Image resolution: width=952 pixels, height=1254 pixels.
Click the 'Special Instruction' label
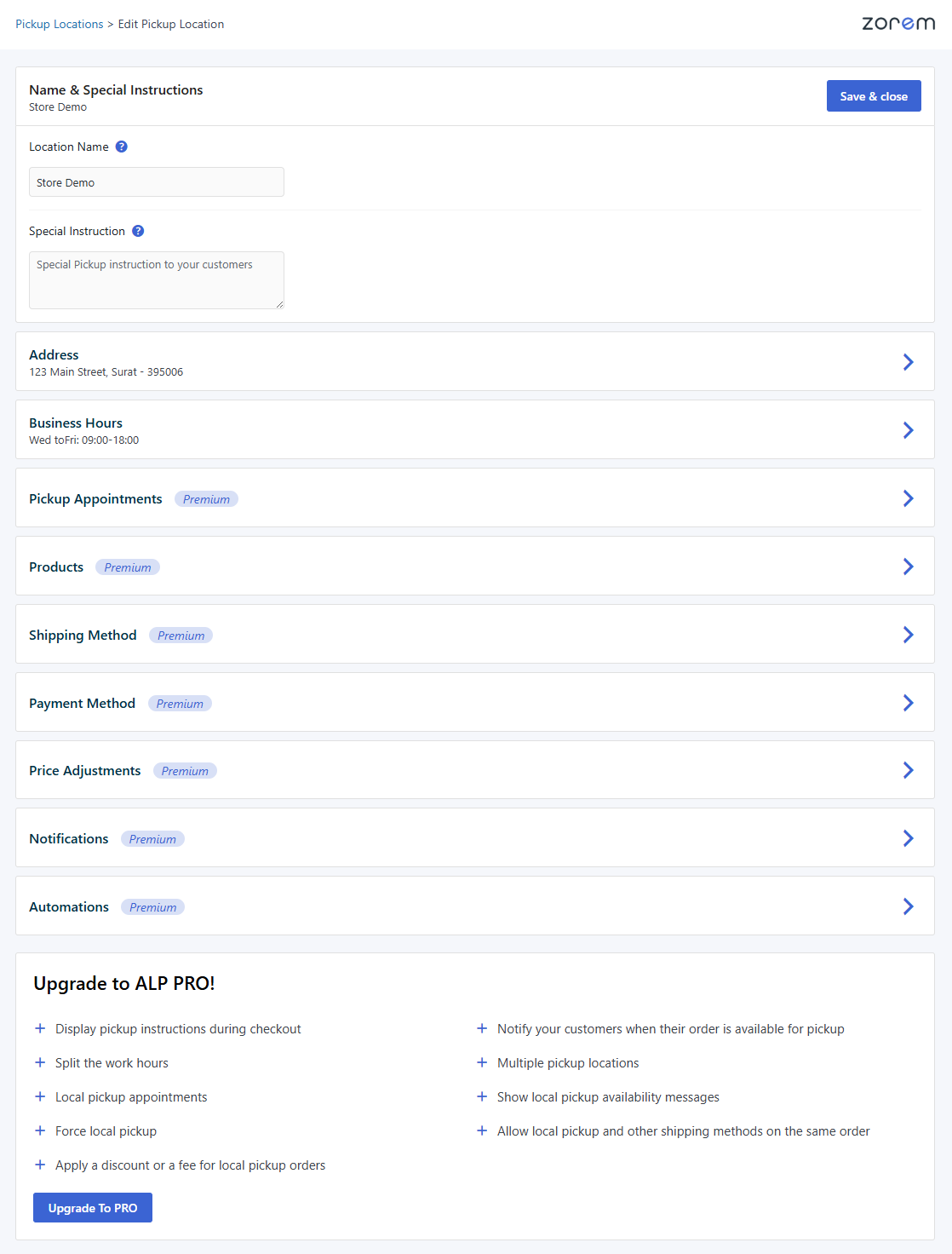77,231
